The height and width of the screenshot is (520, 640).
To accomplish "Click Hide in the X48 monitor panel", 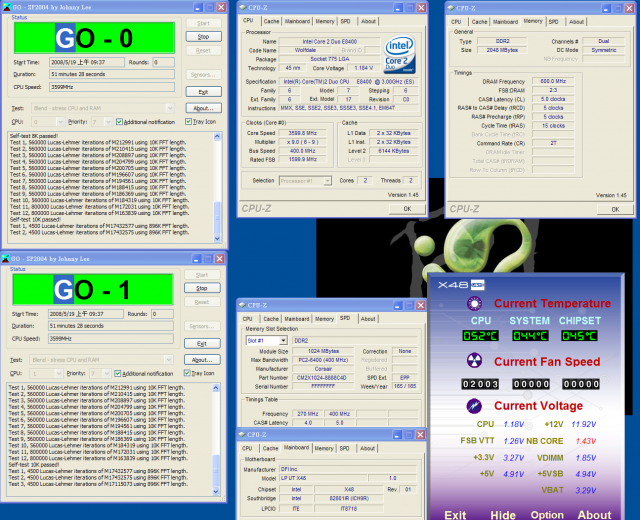I will pos(503,515).
